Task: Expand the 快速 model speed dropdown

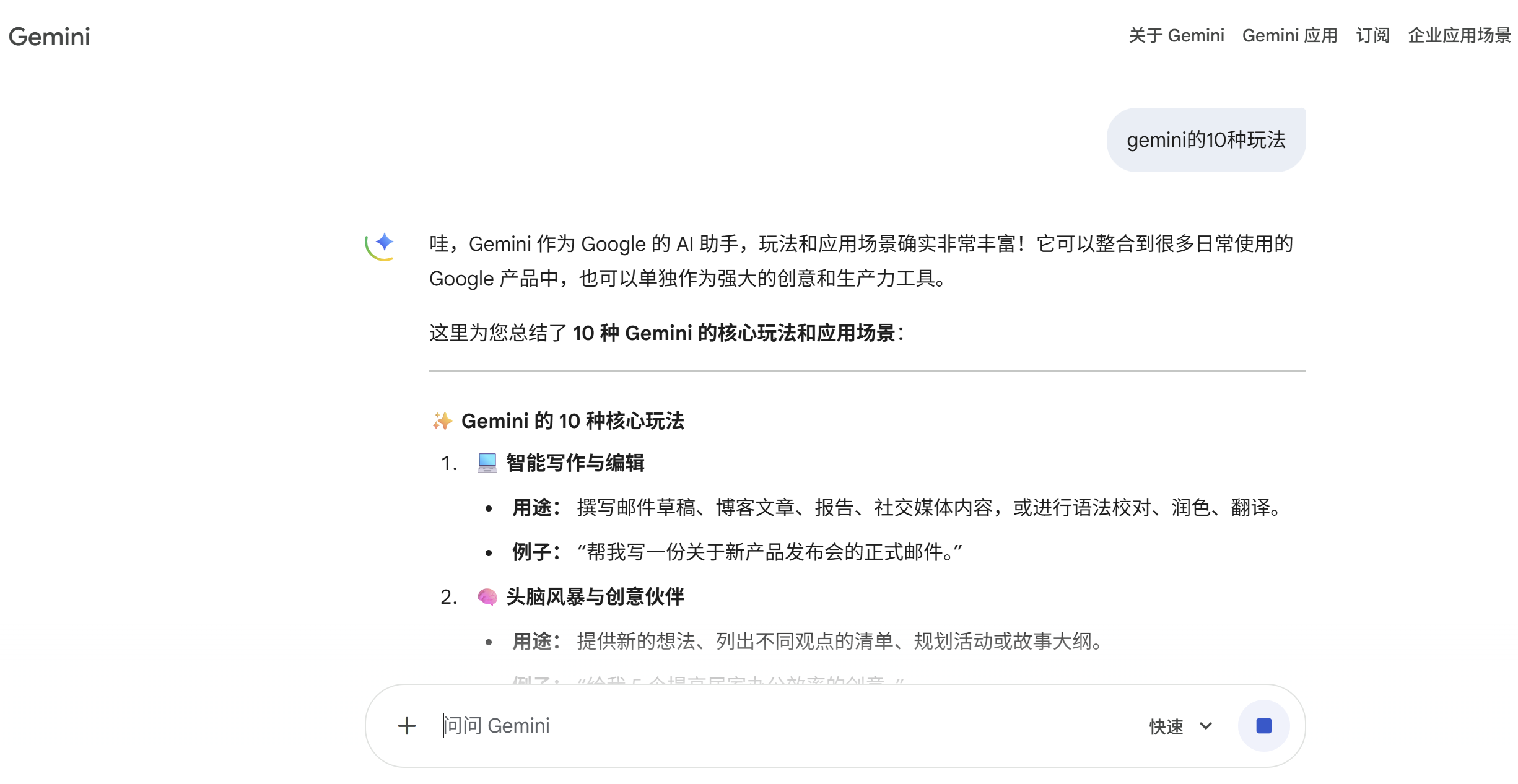Action: click(1166, 725)
